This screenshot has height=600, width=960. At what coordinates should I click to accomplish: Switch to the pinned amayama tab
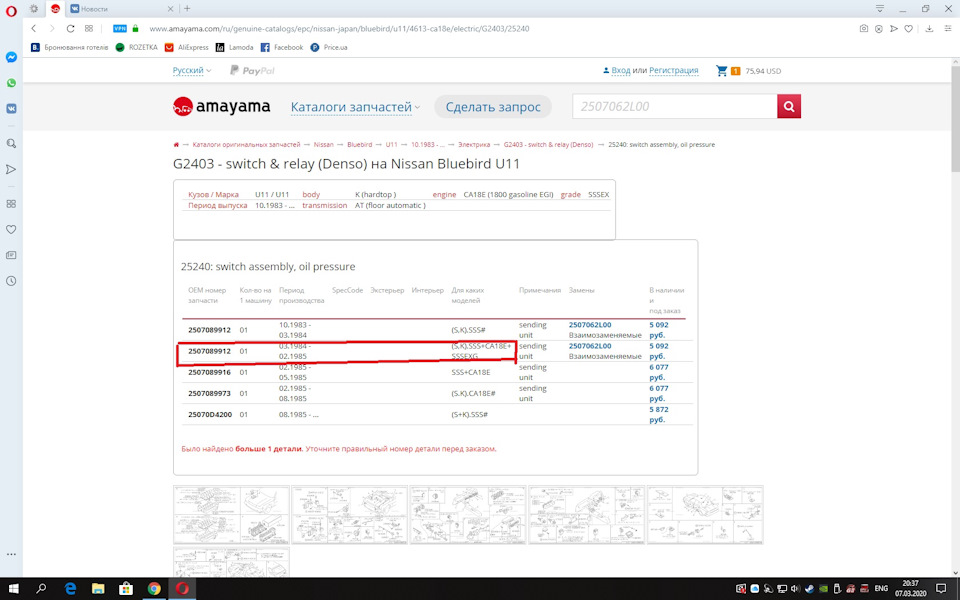click(55, 9)
